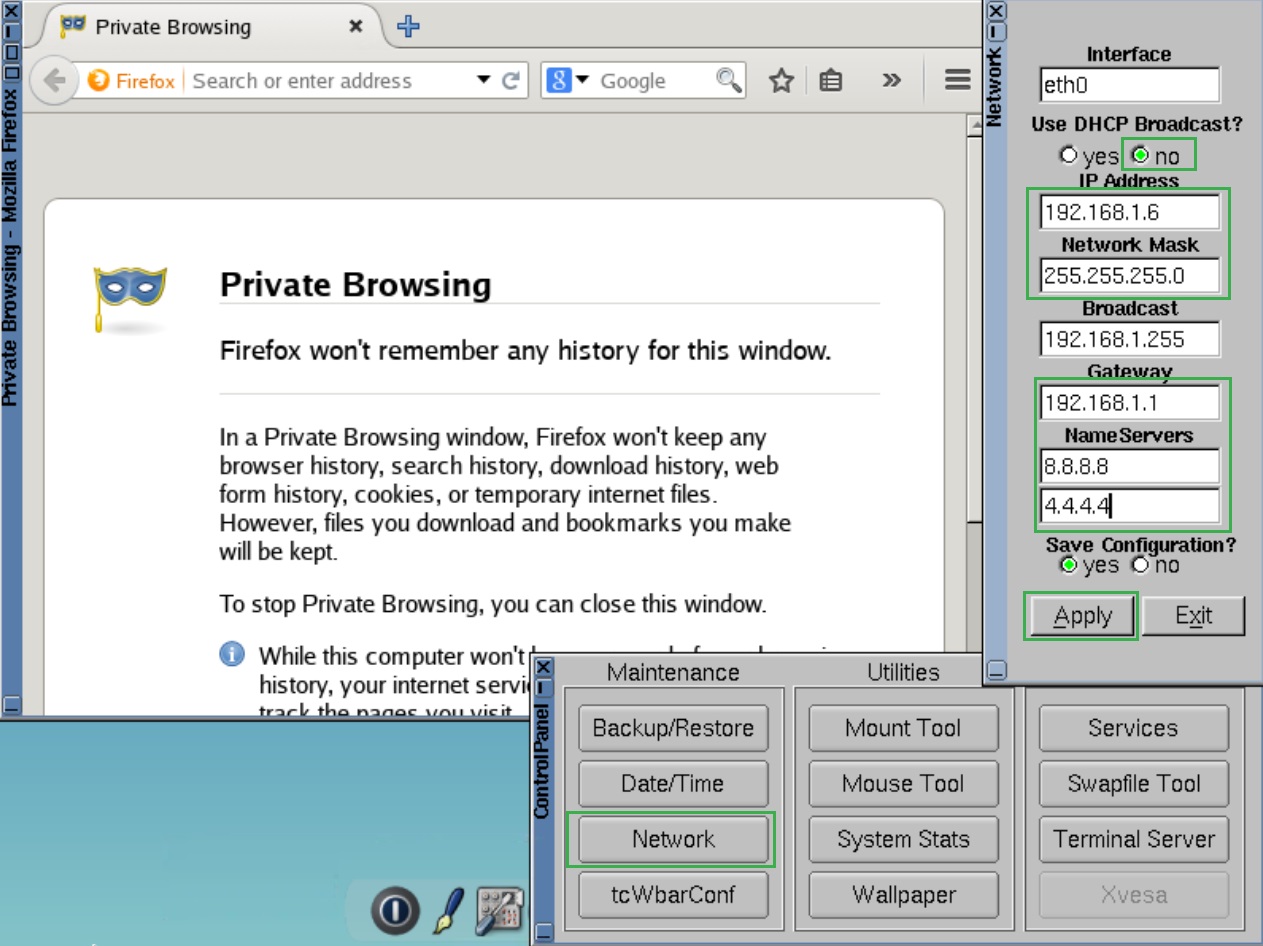
Task: Click Firefox page scrollbar up arrow
Action: pos(974,126)
